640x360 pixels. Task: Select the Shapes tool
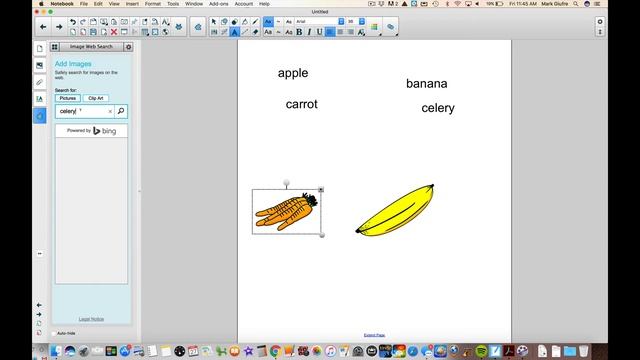(x=224, y=22)
